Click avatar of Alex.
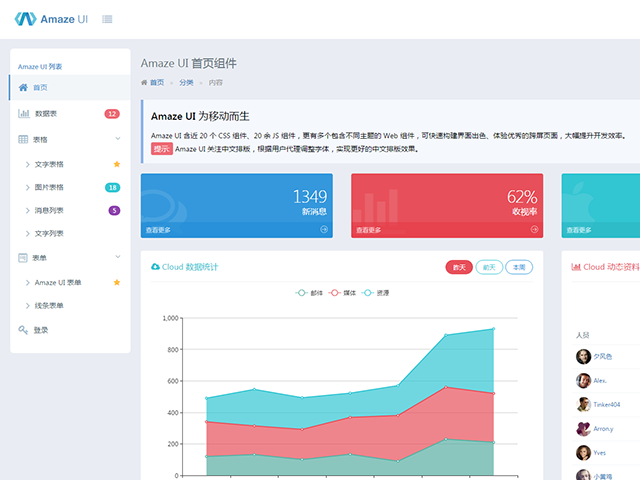The image size is (640, 480). 583,380
